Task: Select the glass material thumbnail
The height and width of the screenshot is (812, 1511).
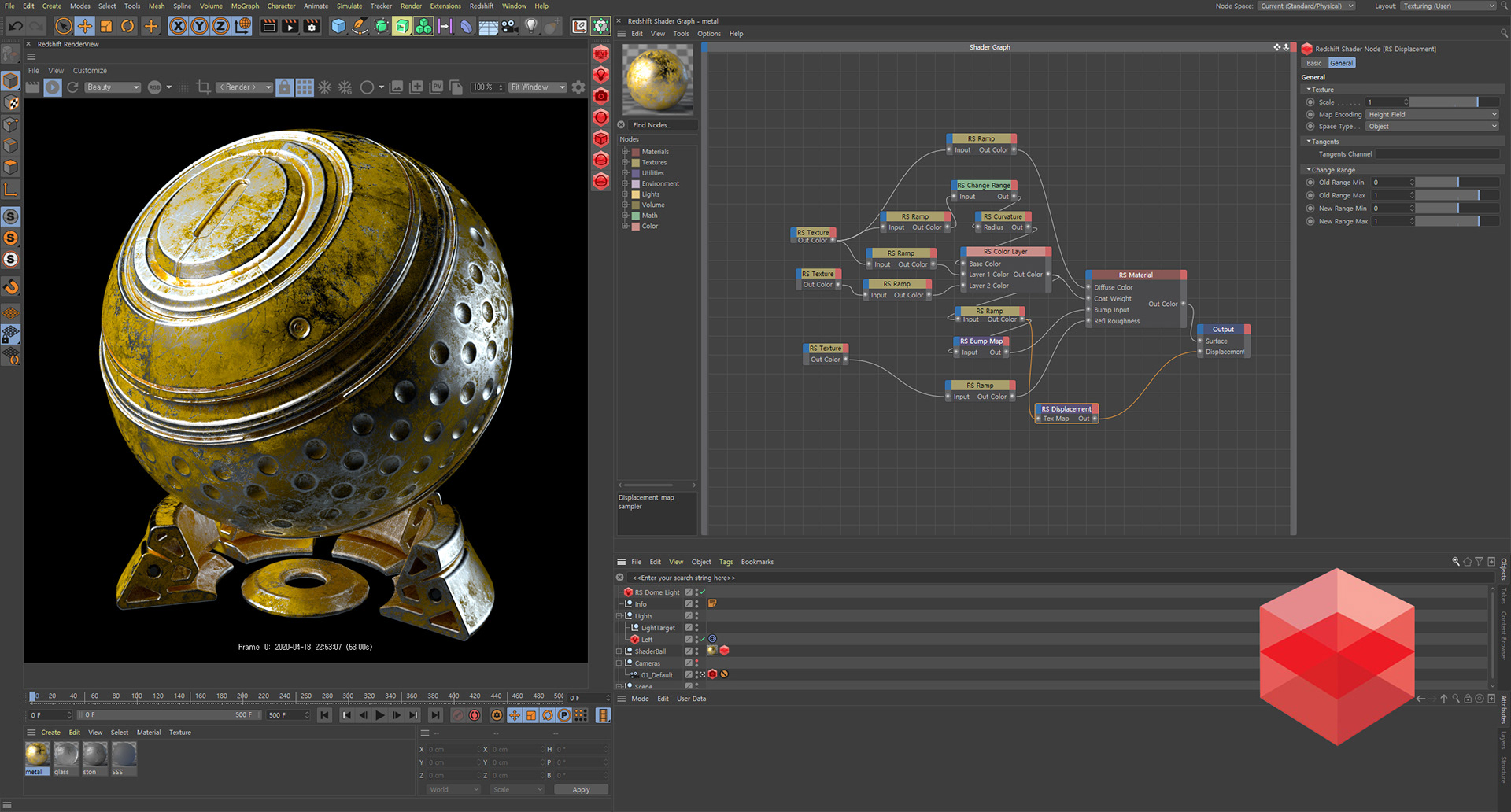Action: (66, 755)
